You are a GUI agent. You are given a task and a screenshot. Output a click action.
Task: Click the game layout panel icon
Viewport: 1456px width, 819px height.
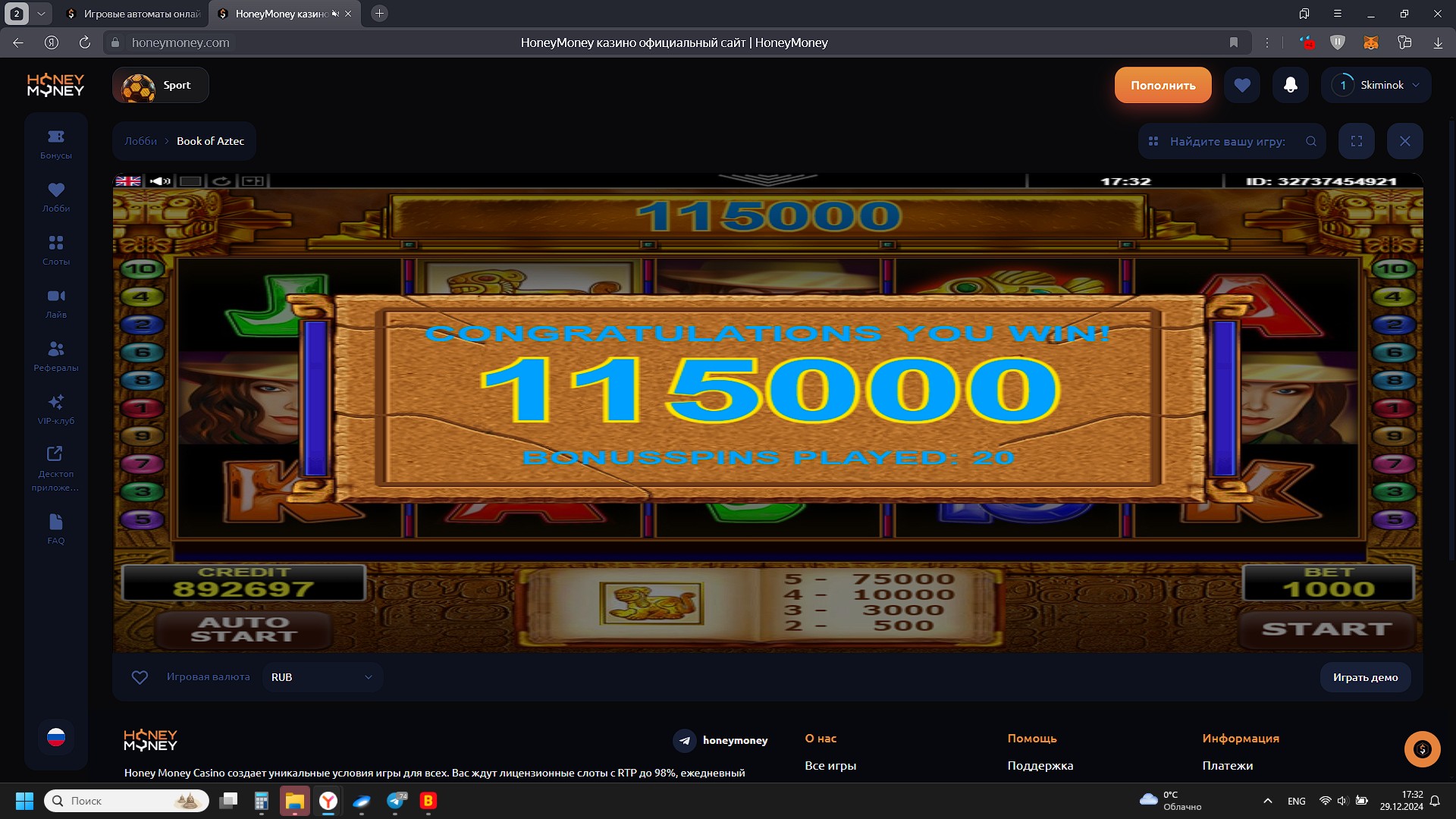253,180
